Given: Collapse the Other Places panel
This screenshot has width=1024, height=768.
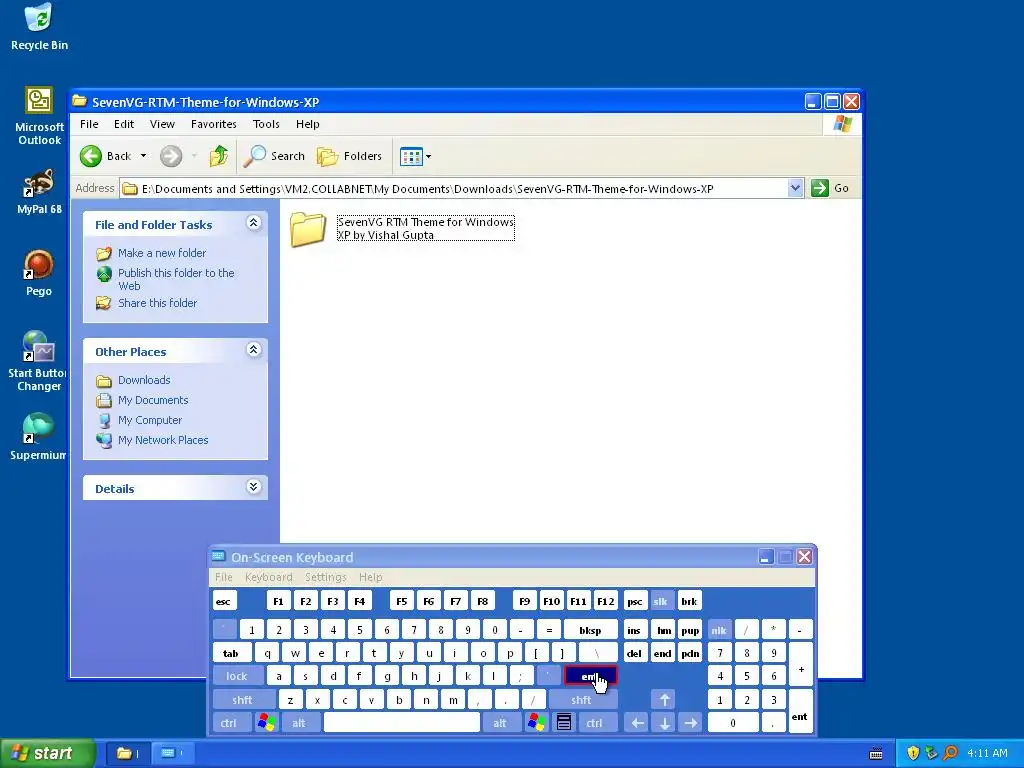Looking at the screenshot, I should coord(253,350).
